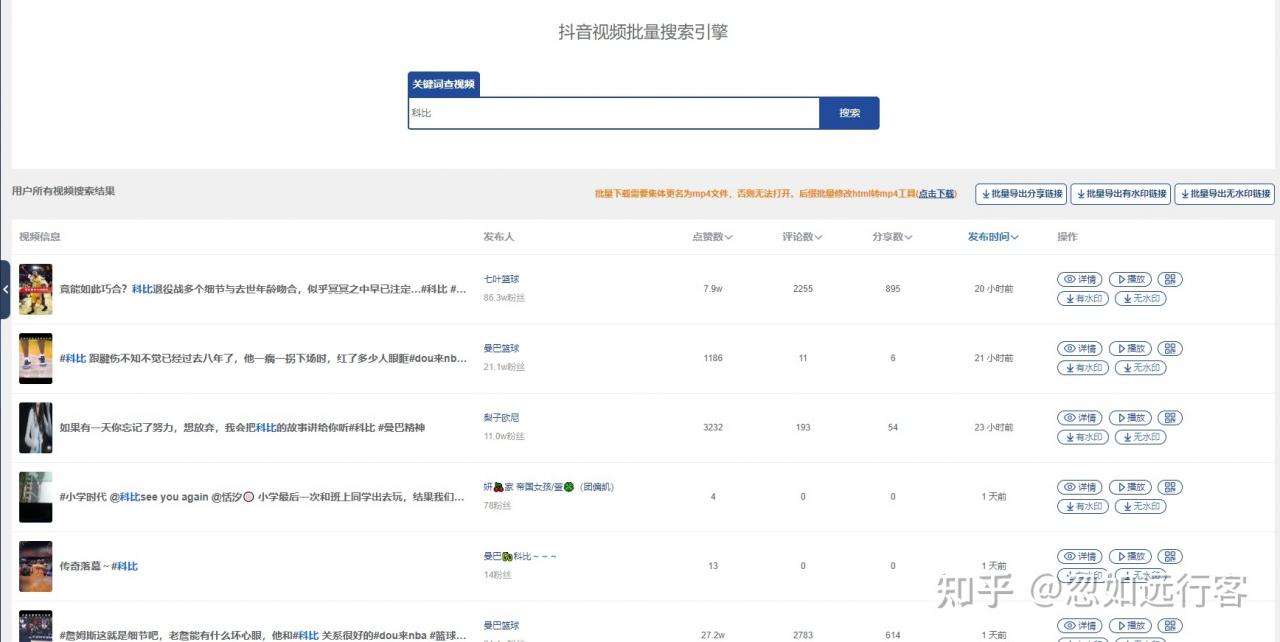Play the 七叶篮球 video
Screen dimensions: 1280x642
pyautogui.click(x=1131, y=279)
